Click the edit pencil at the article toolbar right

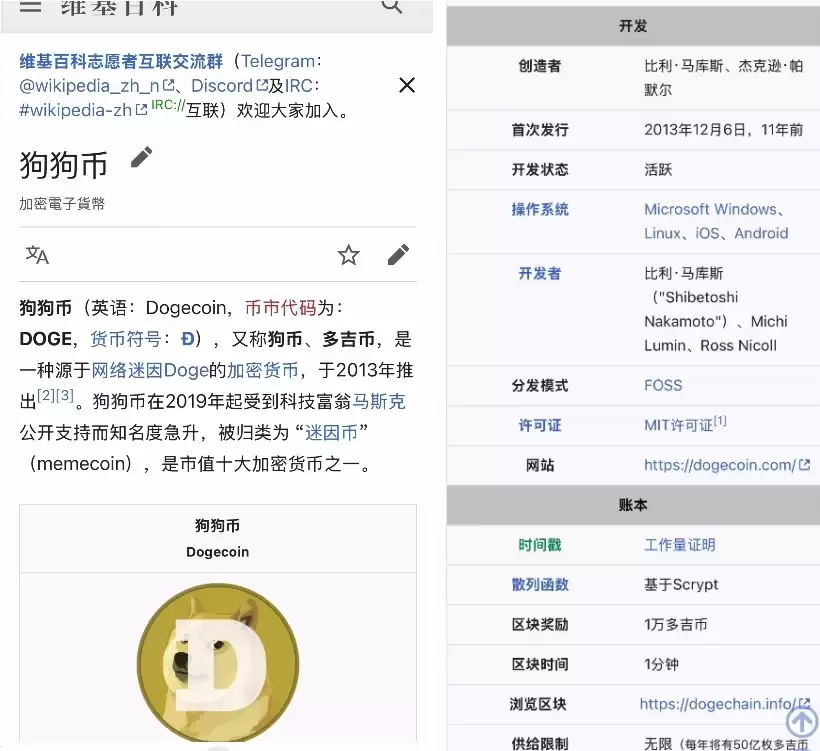[x=398, y=255]
